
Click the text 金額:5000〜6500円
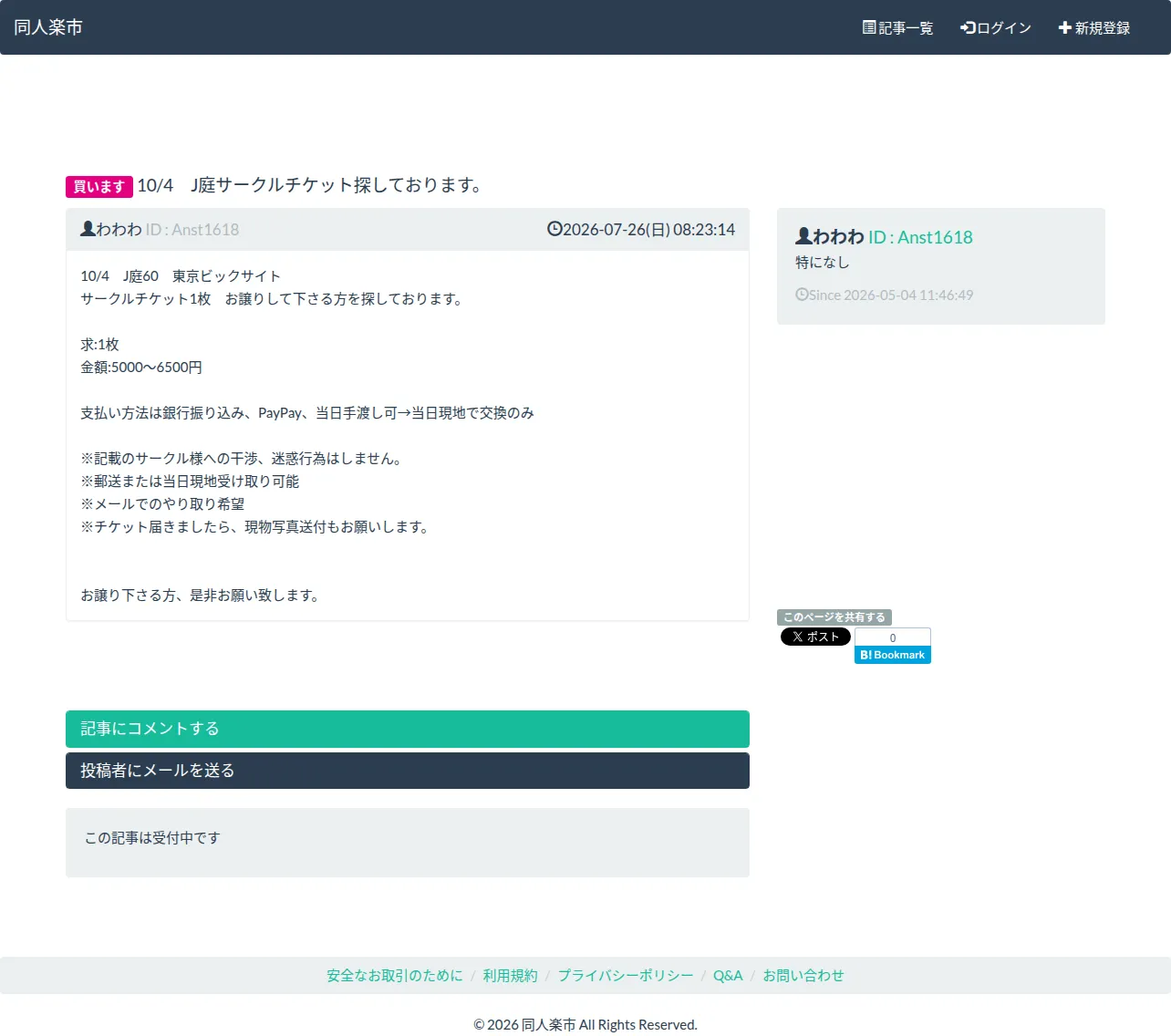141,368
